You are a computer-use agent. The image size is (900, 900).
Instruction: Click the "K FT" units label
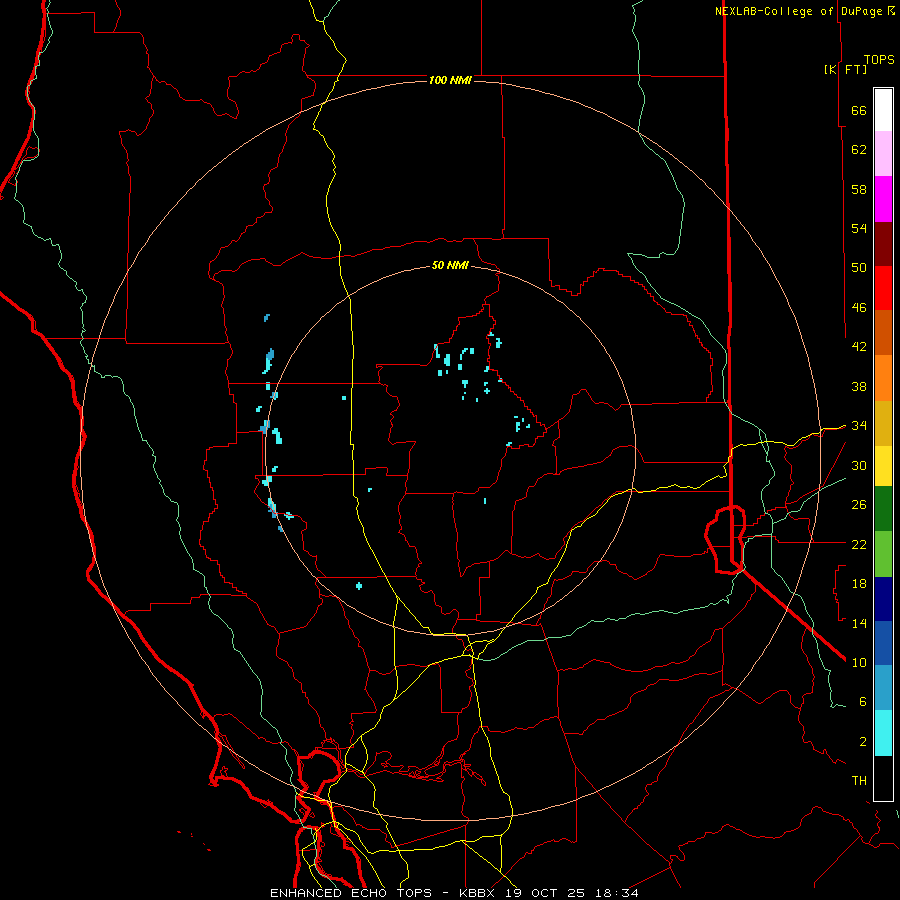coord(845,69)
